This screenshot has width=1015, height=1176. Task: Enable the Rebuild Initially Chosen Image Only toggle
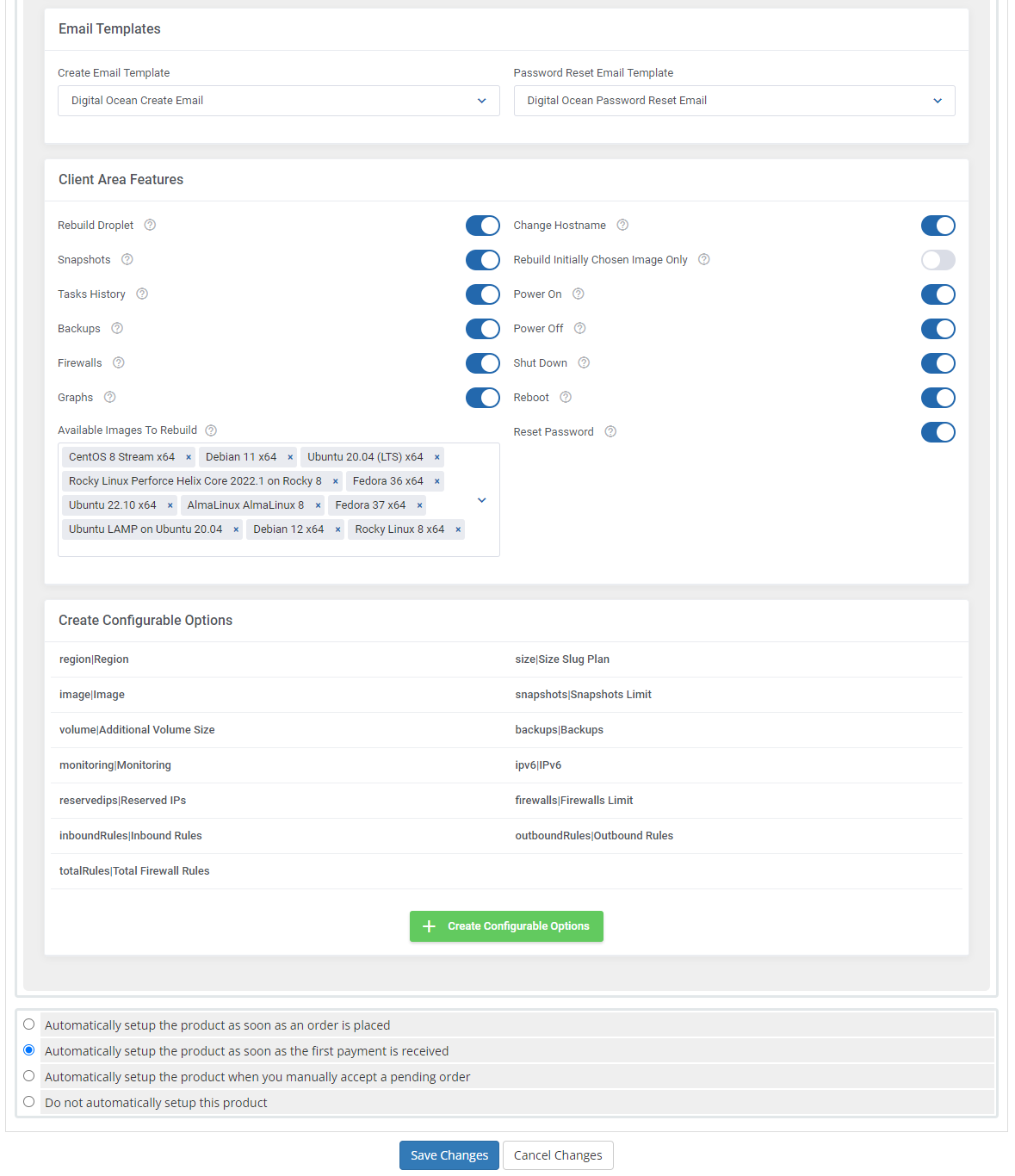pyautogui.click(x=938, y=259)
